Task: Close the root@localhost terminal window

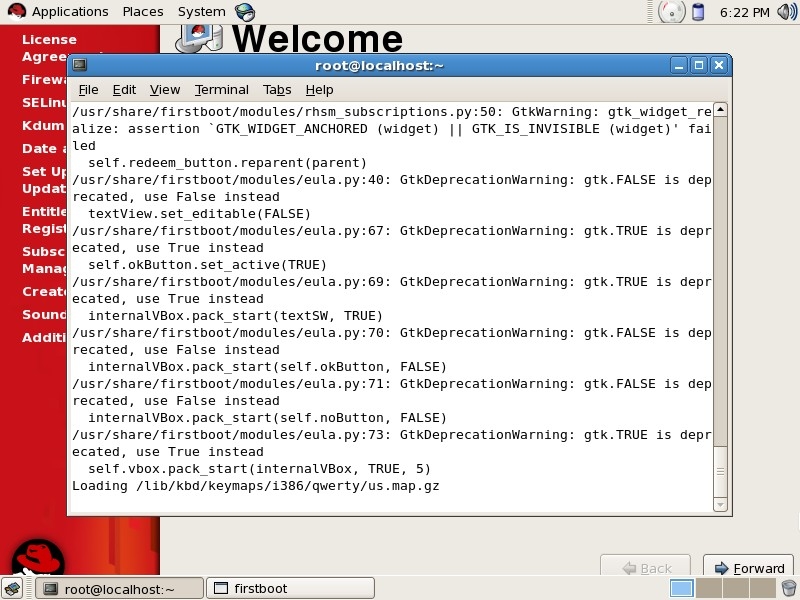Action: tap(719, 65)
